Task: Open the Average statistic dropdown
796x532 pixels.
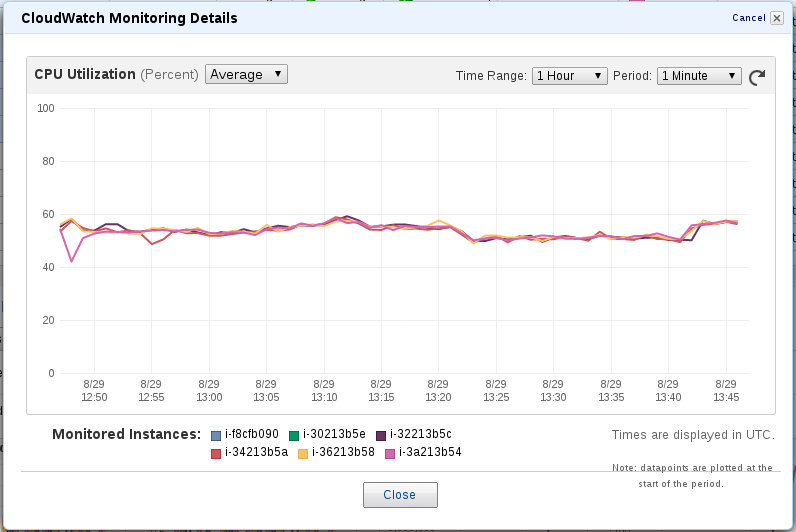Action: tap(246, 74)
